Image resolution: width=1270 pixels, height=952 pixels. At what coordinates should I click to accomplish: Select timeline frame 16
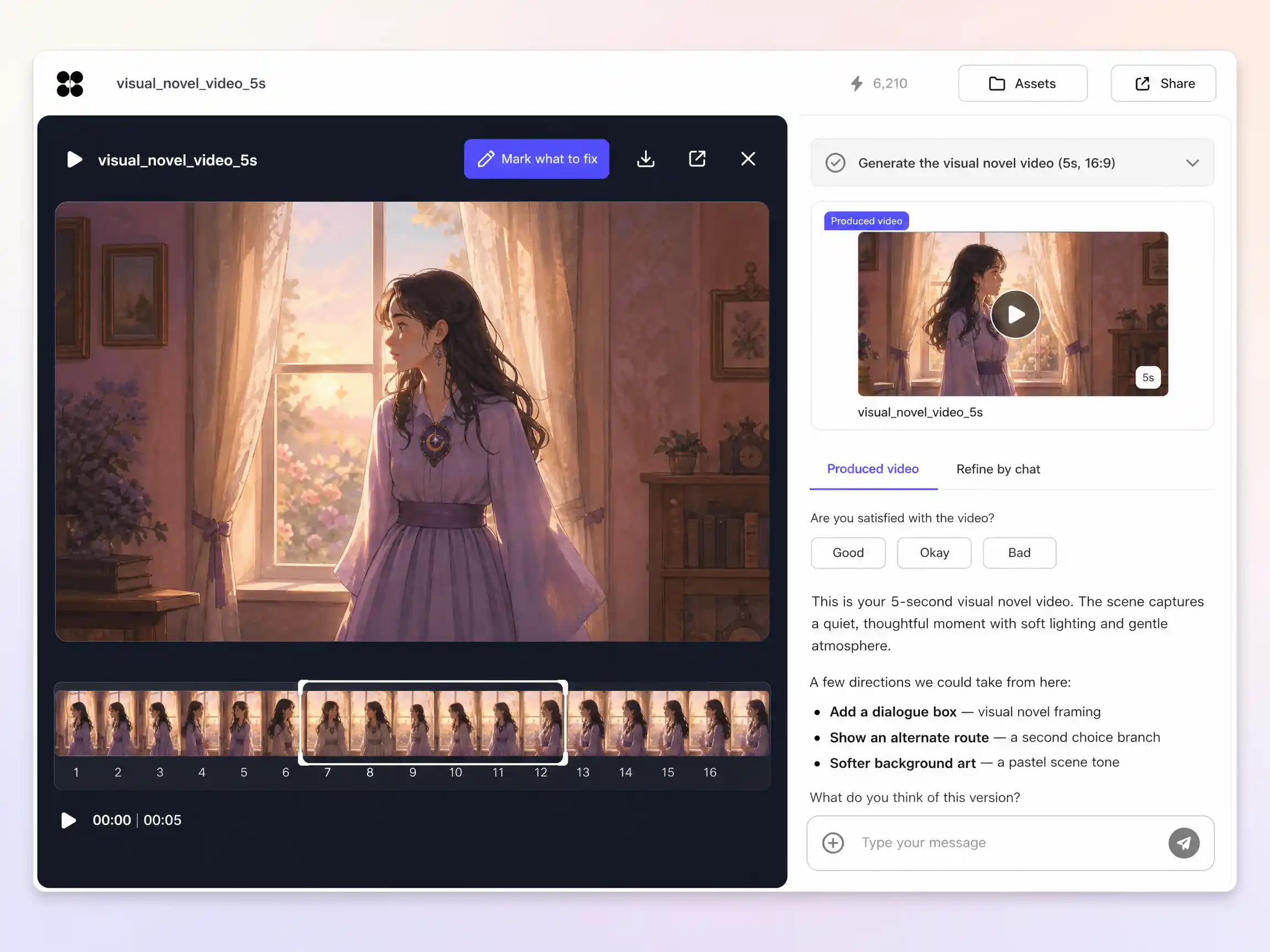[x=709, y=724]
